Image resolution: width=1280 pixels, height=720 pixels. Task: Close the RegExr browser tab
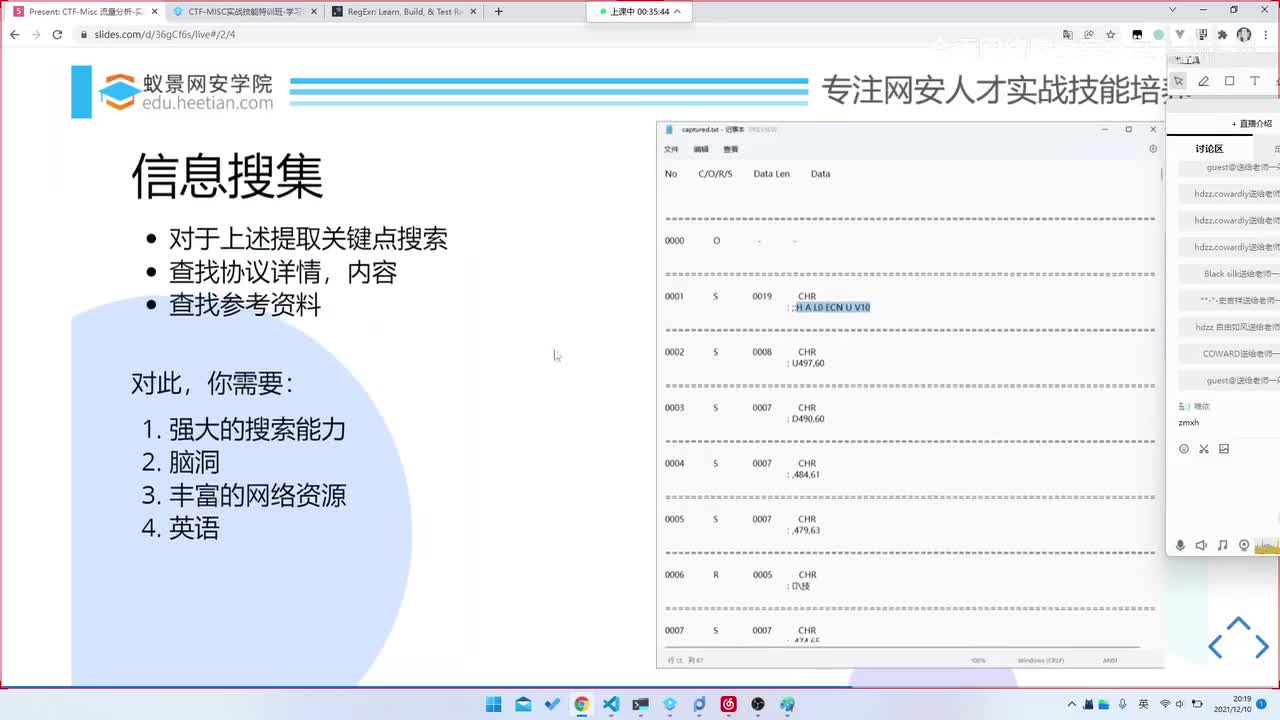[x=473, y=11]
